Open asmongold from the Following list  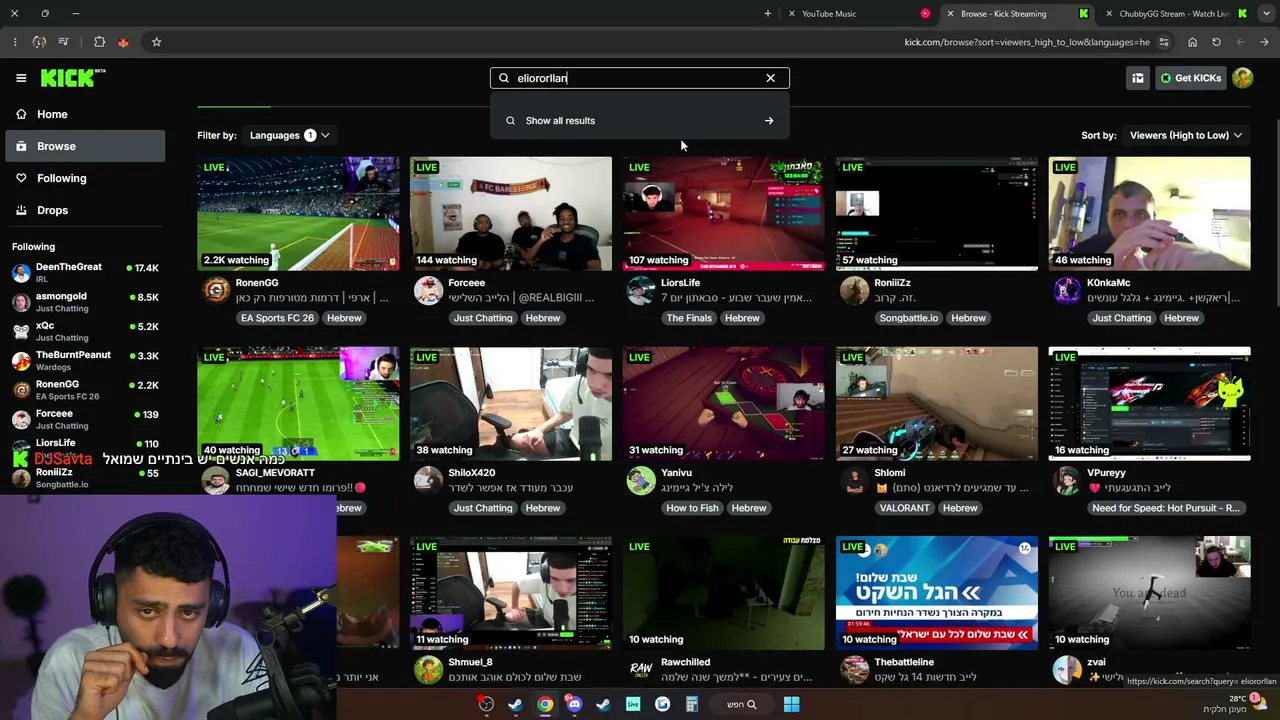click(85, 302)
